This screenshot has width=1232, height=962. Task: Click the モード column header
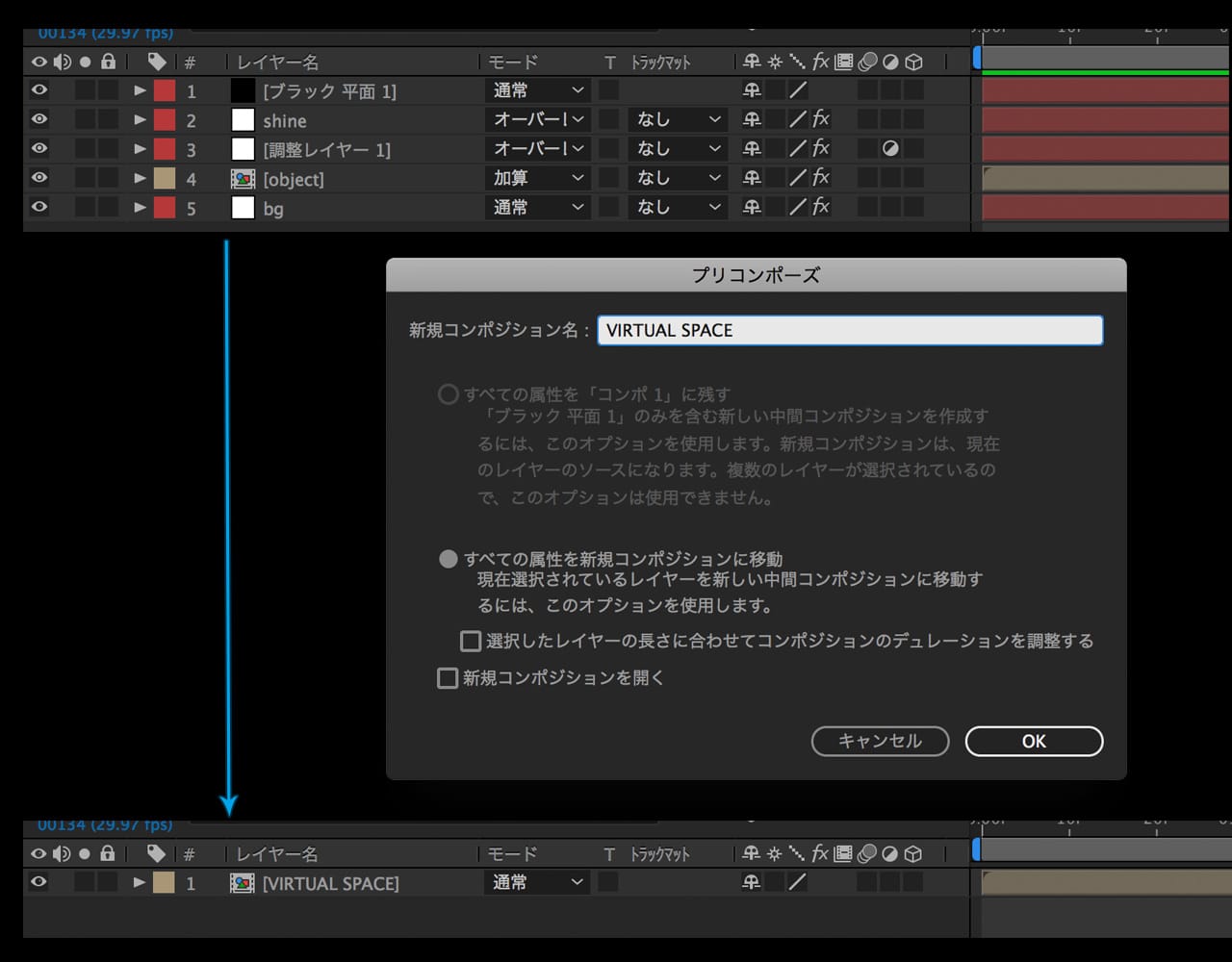pyautogui.click(x=512, y=63)
